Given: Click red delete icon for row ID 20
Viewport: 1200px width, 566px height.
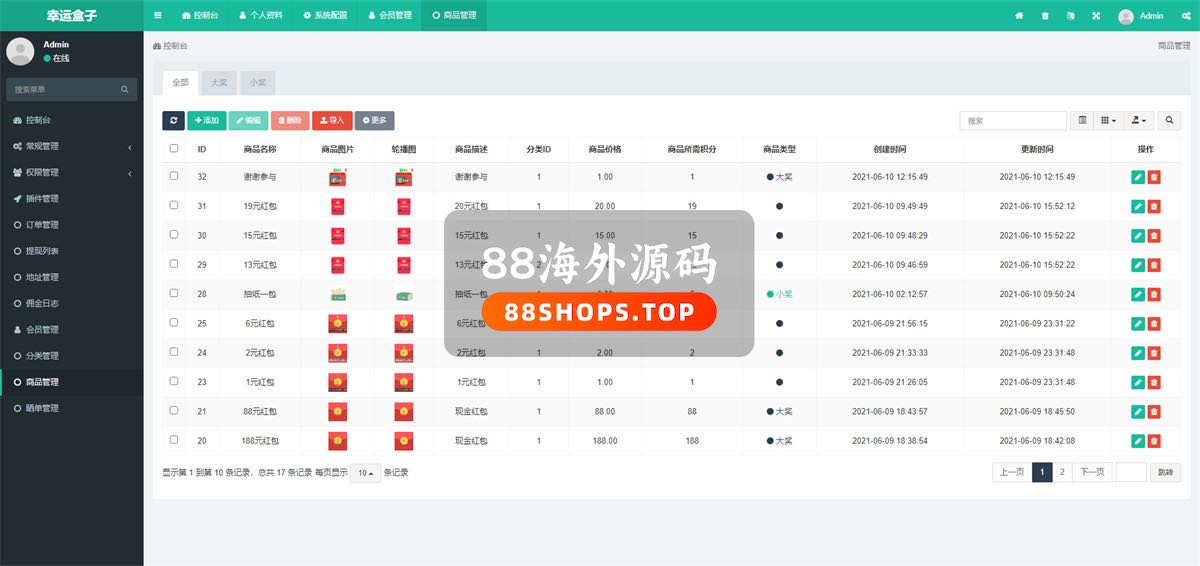Looking at the screenshot, I should 1154,441.
